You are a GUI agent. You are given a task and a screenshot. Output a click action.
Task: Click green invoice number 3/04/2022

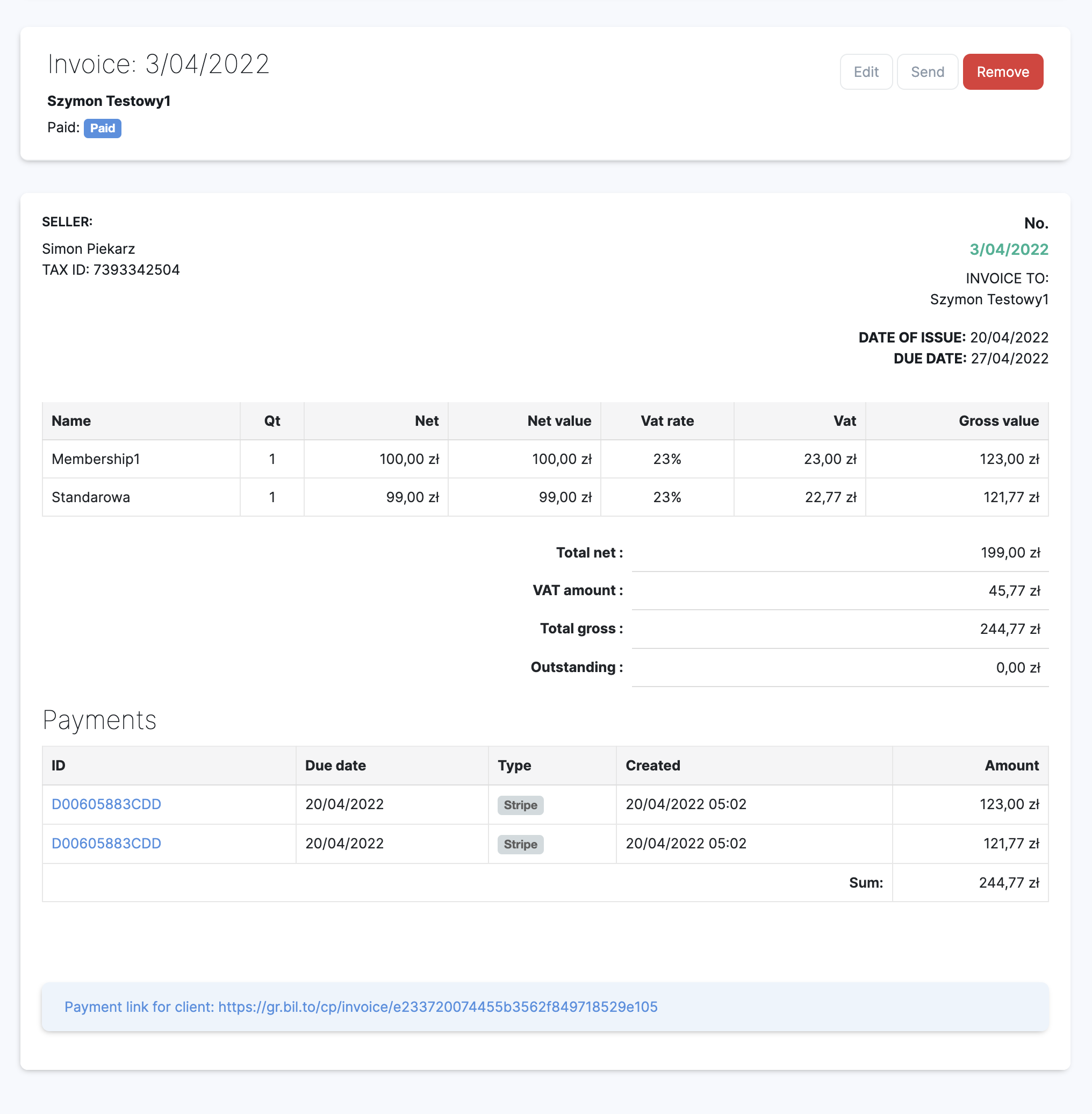(1008, 249)
